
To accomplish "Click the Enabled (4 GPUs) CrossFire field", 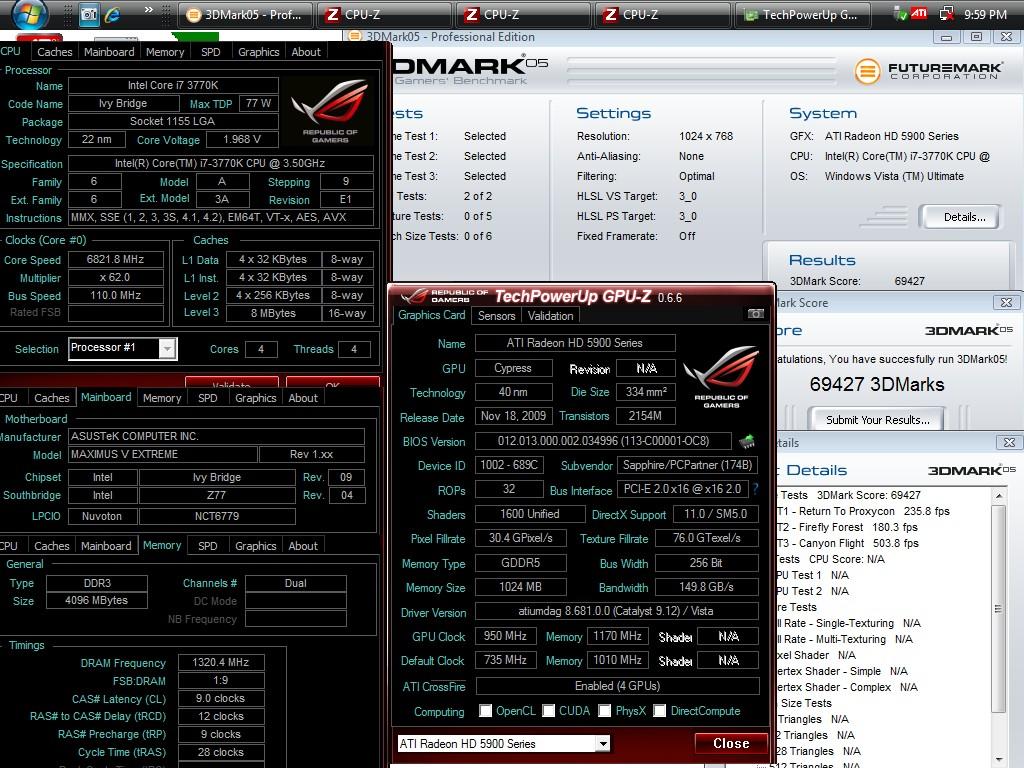I will (x=617, y=686).
